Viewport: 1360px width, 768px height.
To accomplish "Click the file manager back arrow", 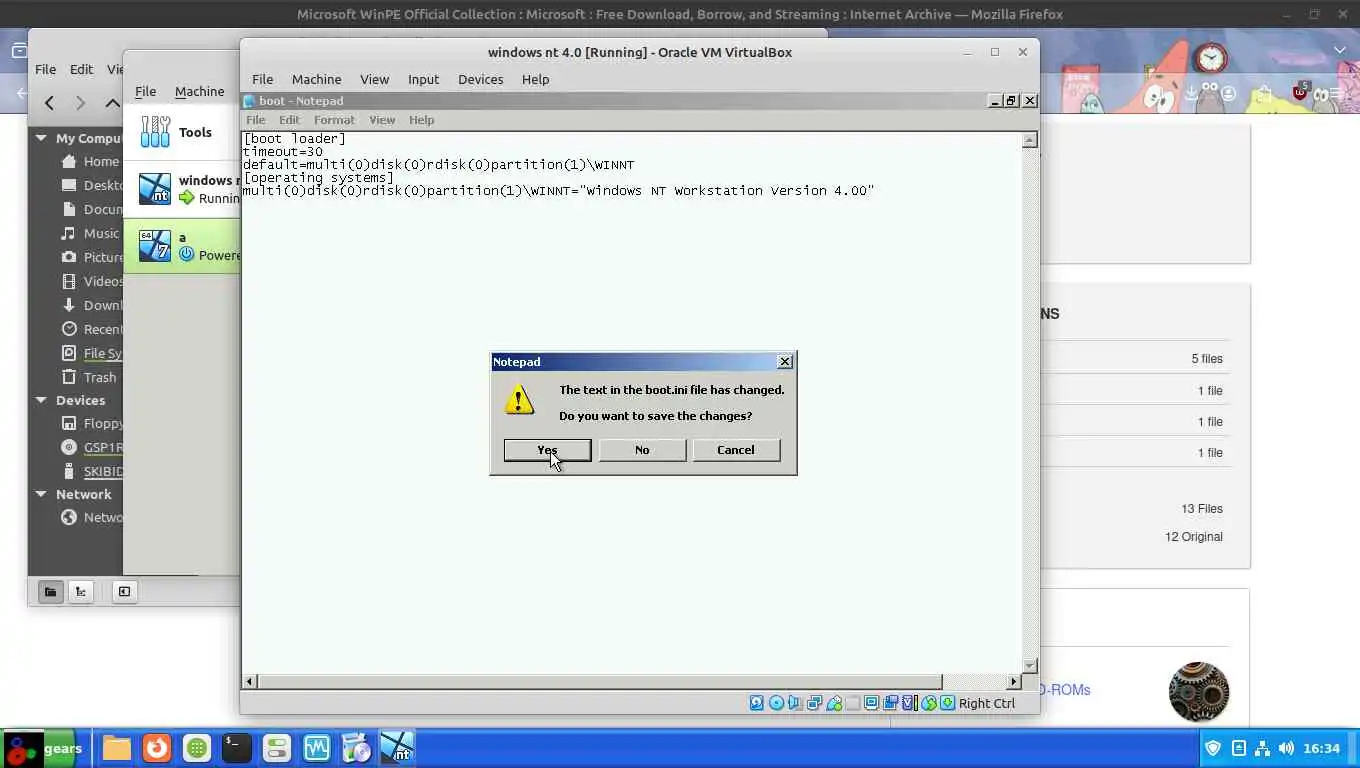I will click(x=49, y=102).
